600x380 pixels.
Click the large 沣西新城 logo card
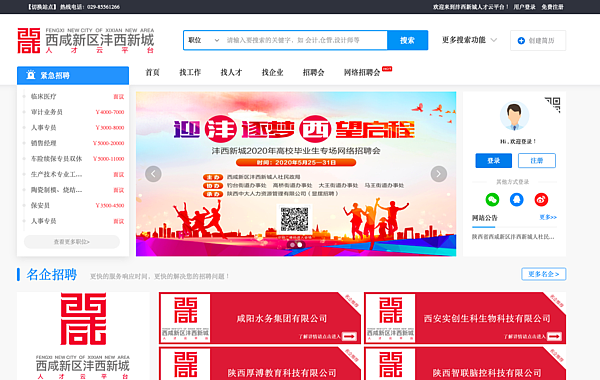pos(83,336)
